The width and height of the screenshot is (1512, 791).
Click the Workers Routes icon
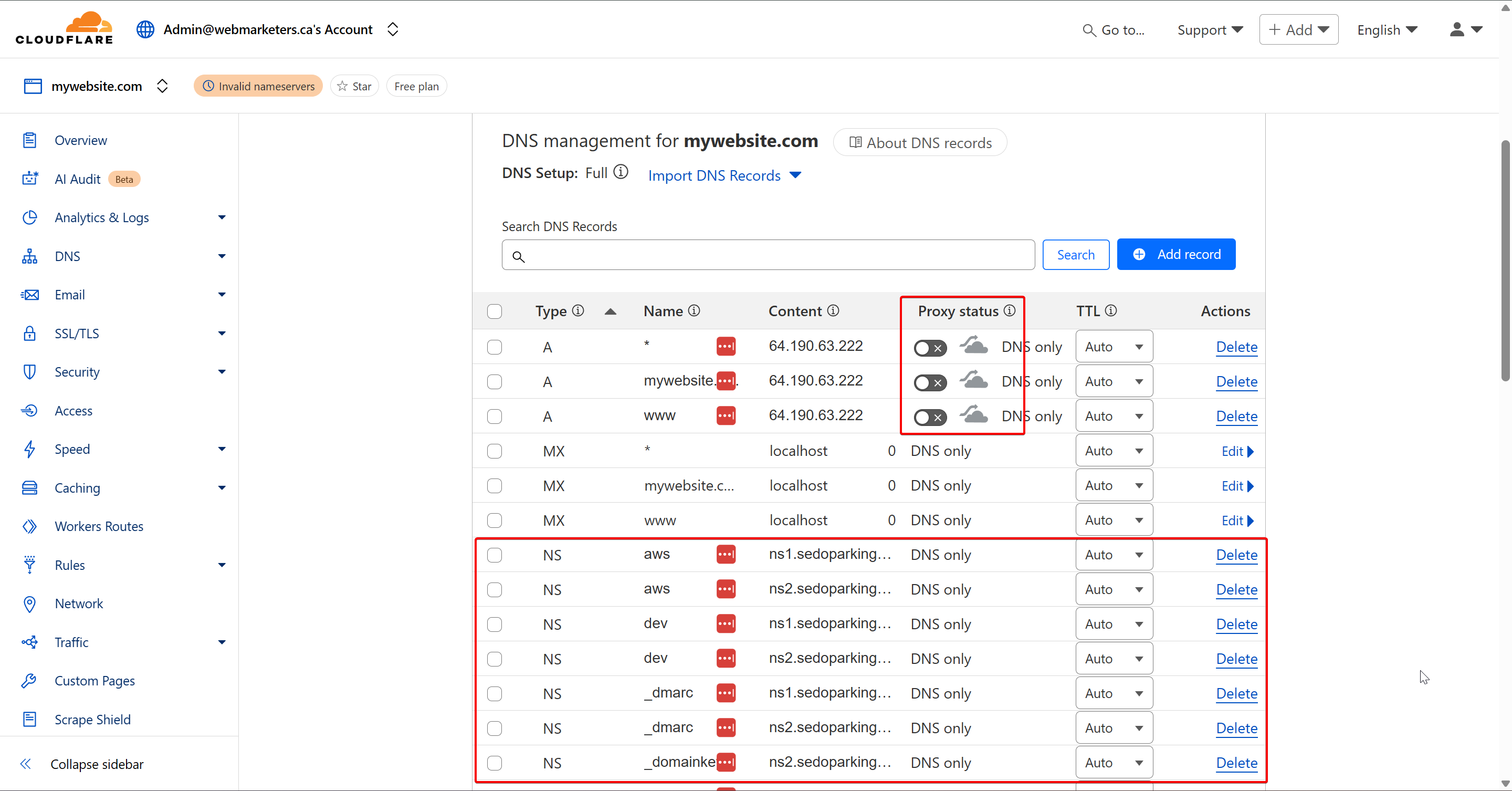[x=30, y=526]
